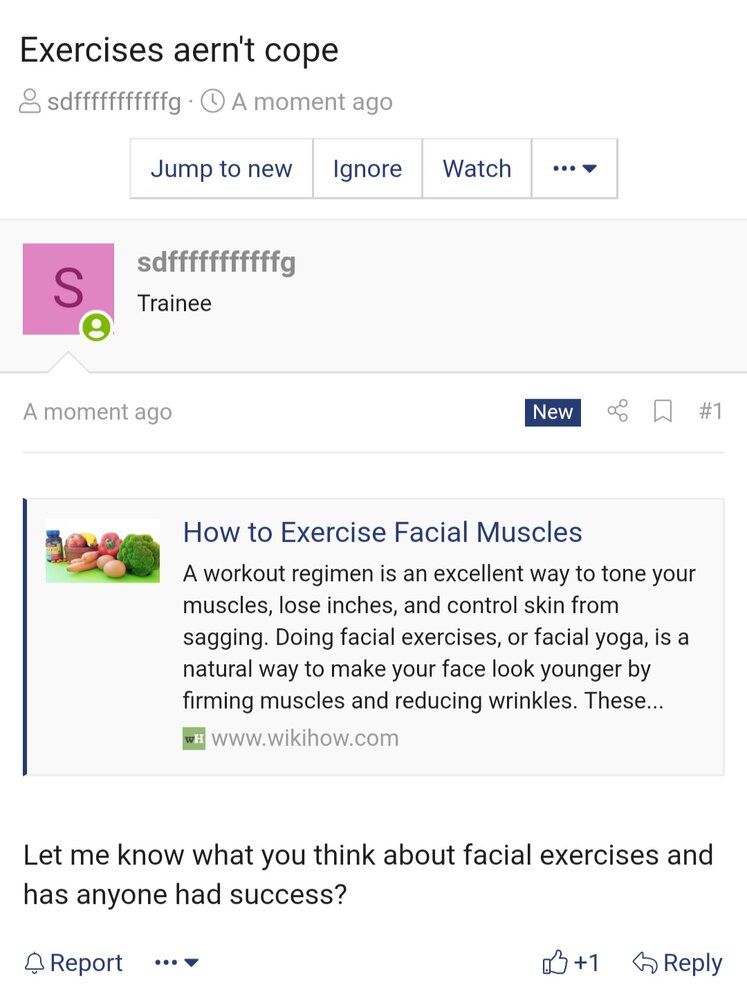Click the clock icon near timestamp
This screenshot has width=747, height=1000.
click(212, 101)
